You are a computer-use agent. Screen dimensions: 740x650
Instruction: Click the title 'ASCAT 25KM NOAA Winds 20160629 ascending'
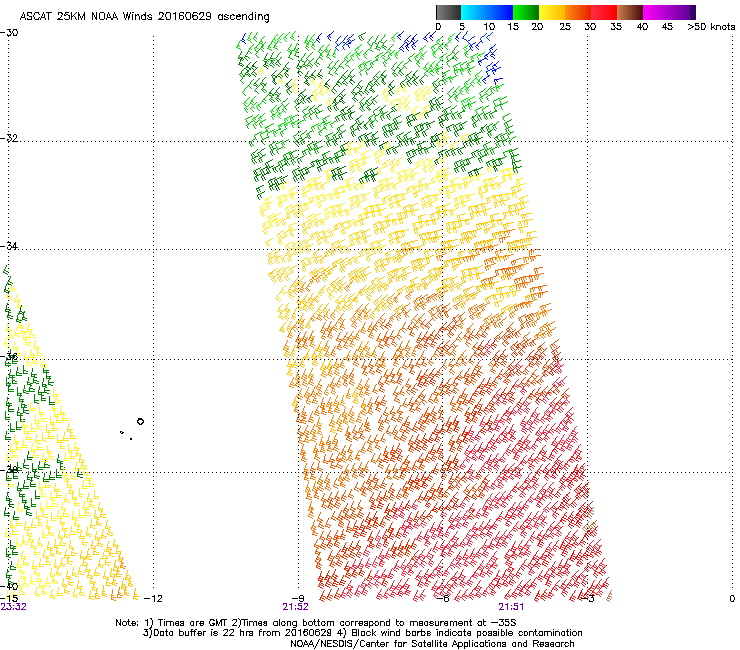pos(144,16)
